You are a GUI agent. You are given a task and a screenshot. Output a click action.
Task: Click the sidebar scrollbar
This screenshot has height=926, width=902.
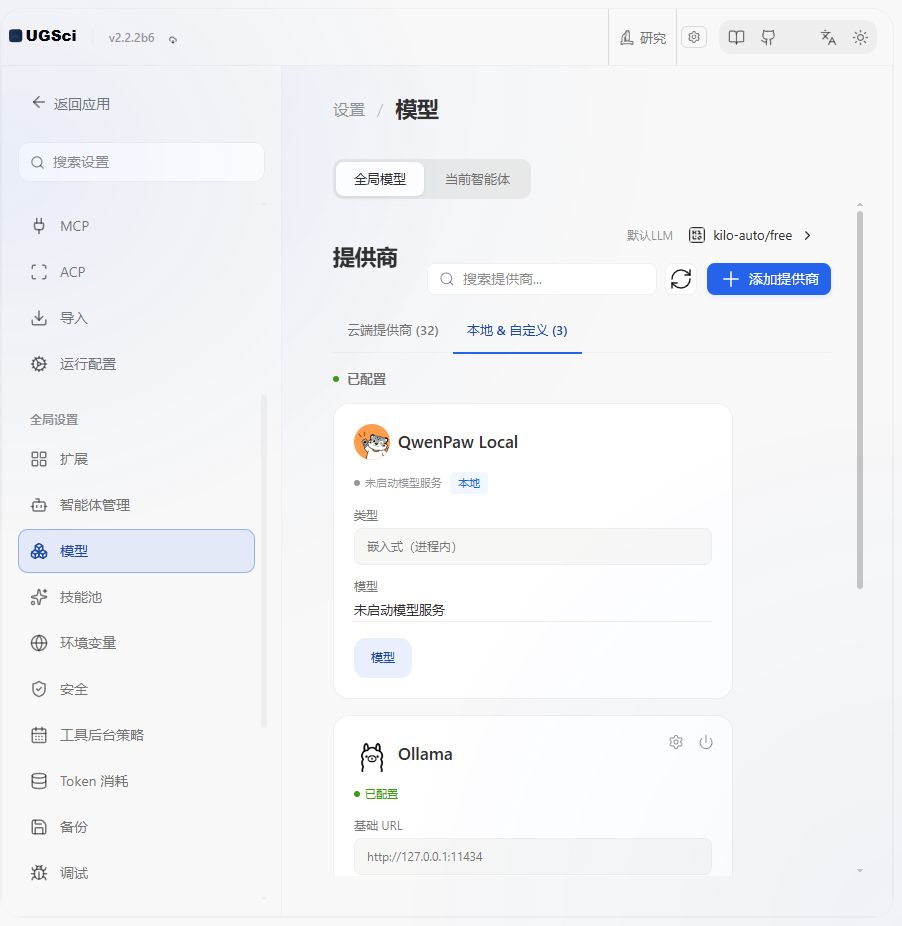coord(263,561)
